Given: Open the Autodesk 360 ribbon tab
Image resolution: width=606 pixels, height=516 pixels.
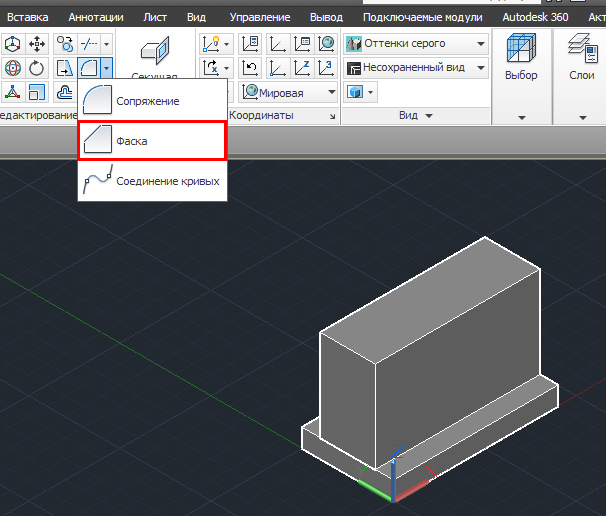Looking at the screenshot, I should (535, 17).
